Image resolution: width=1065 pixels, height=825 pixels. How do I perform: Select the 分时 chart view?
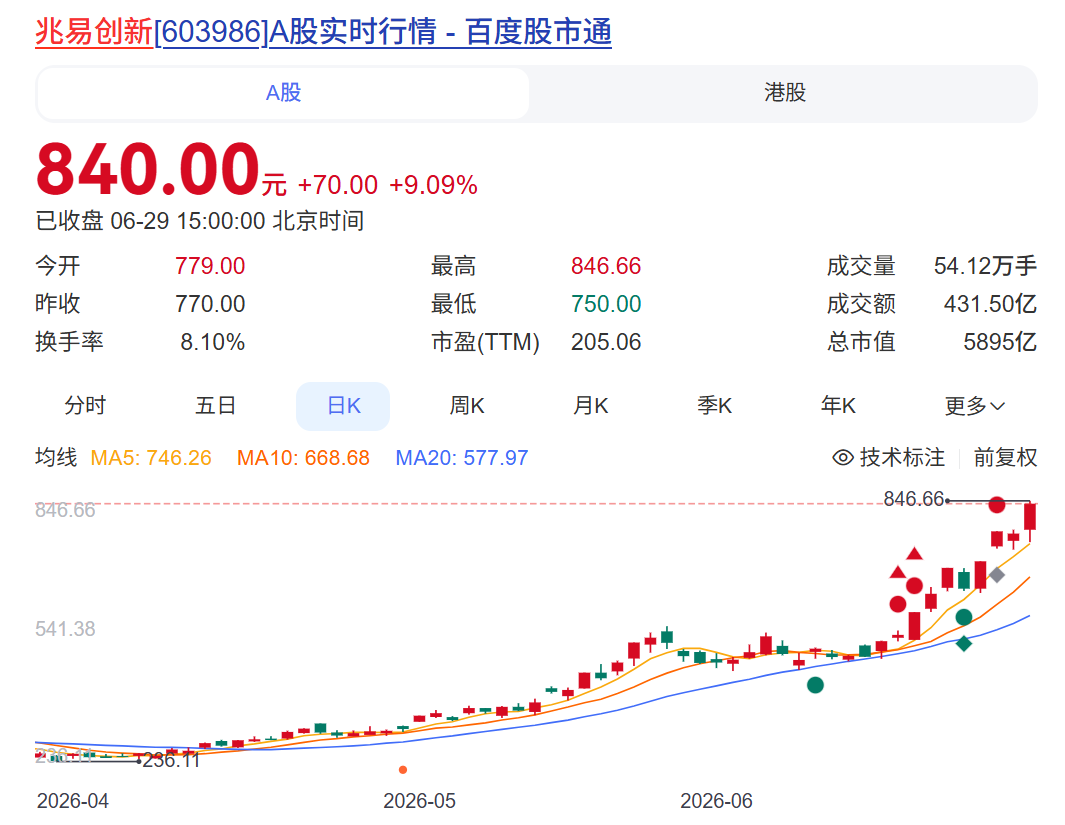[x=85, y=405]
